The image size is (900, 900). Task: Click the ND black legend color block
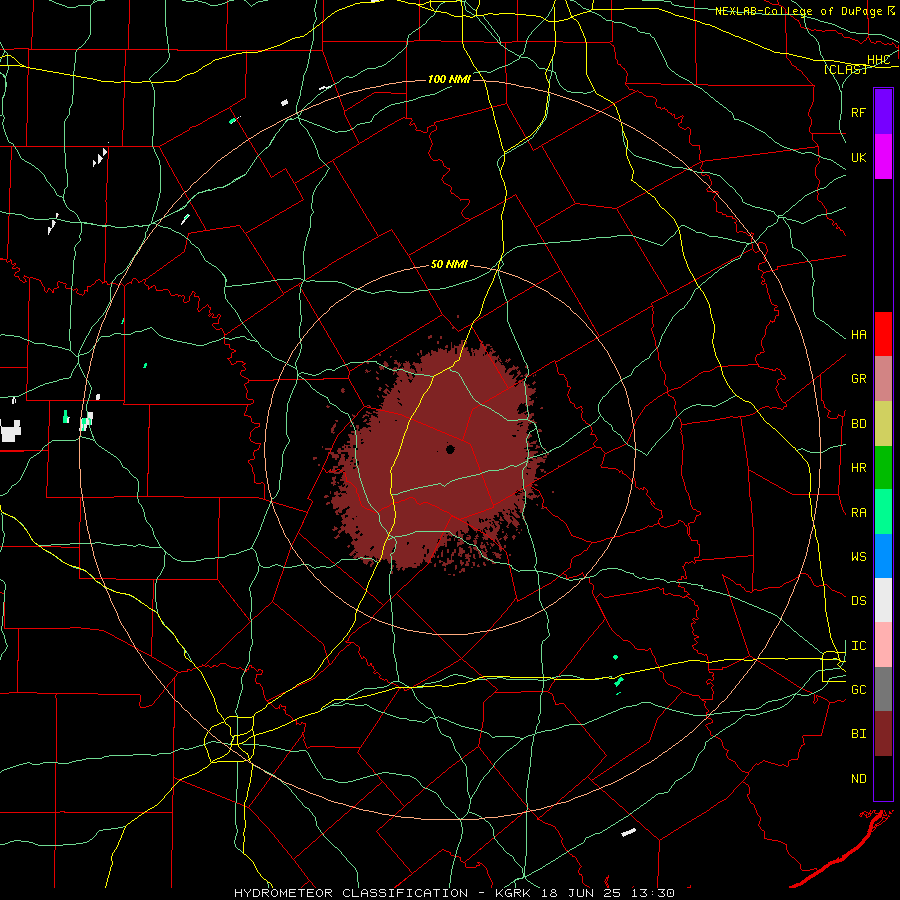pyautogui.click(x=883, y=778)
